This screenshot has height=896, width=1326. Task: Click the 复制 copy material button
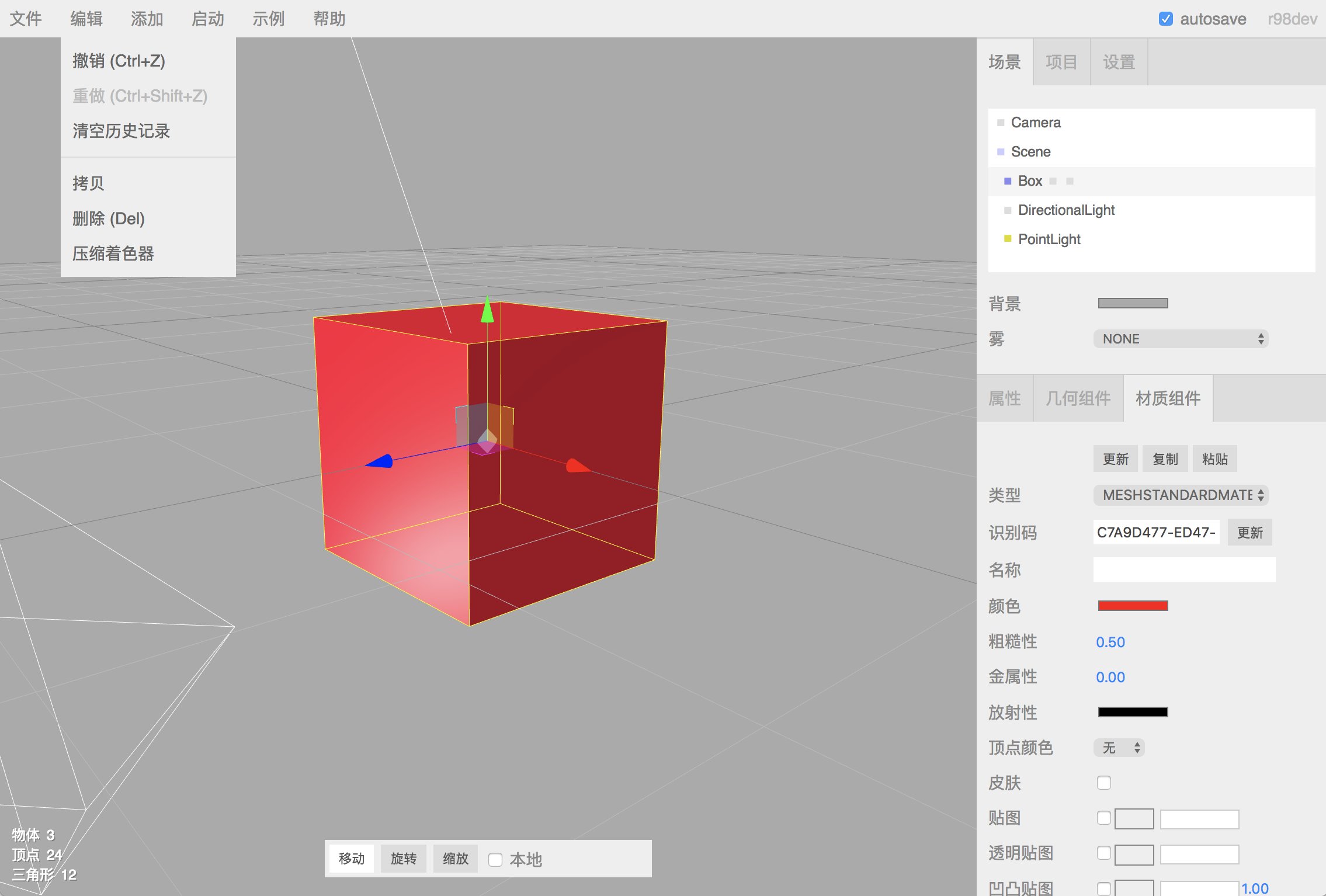pos(1165,459)
